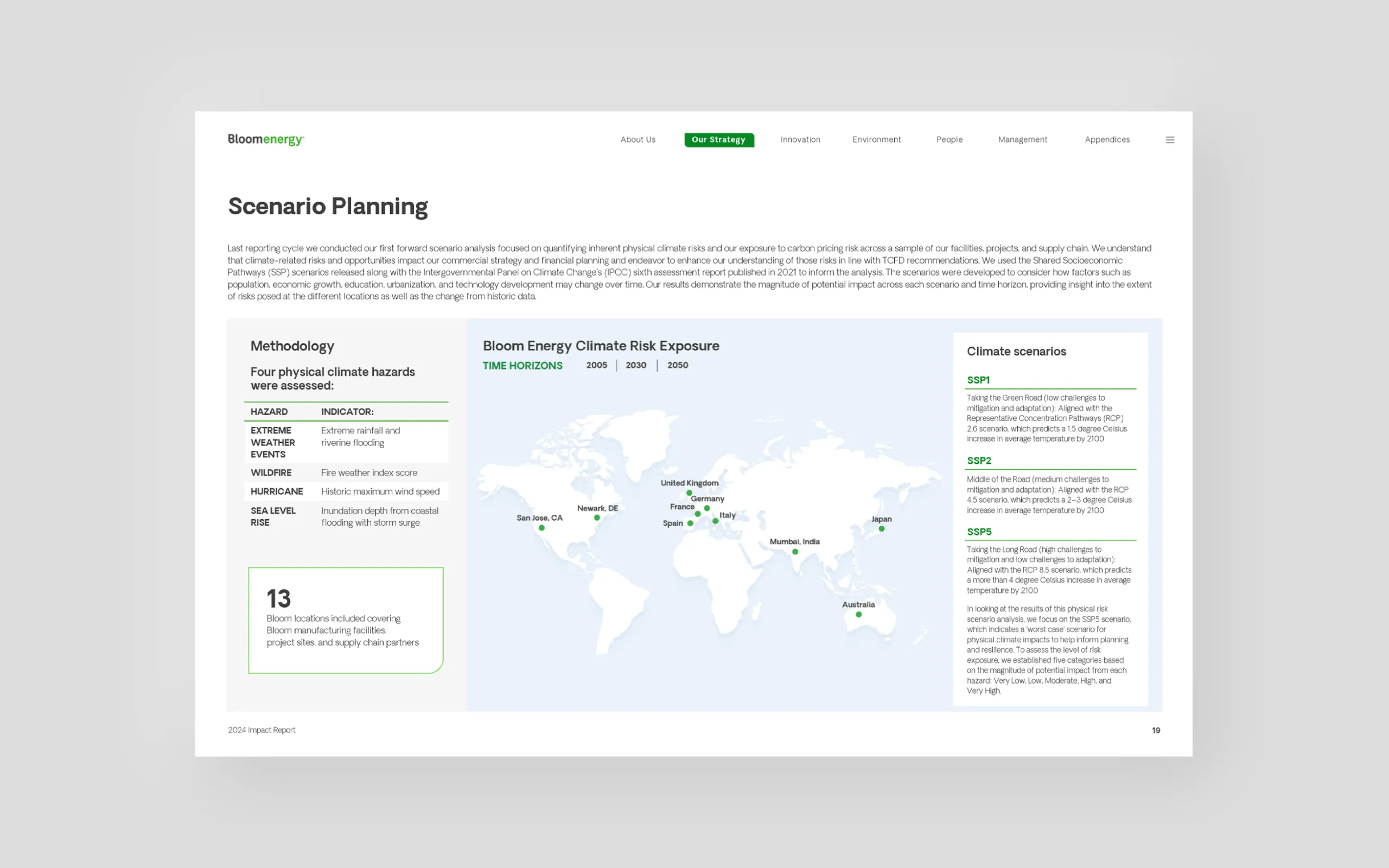The height and width of the screenshot is (868, 1389).
Task: Click the Mumbai, India map dot
Action: [795, 552]
